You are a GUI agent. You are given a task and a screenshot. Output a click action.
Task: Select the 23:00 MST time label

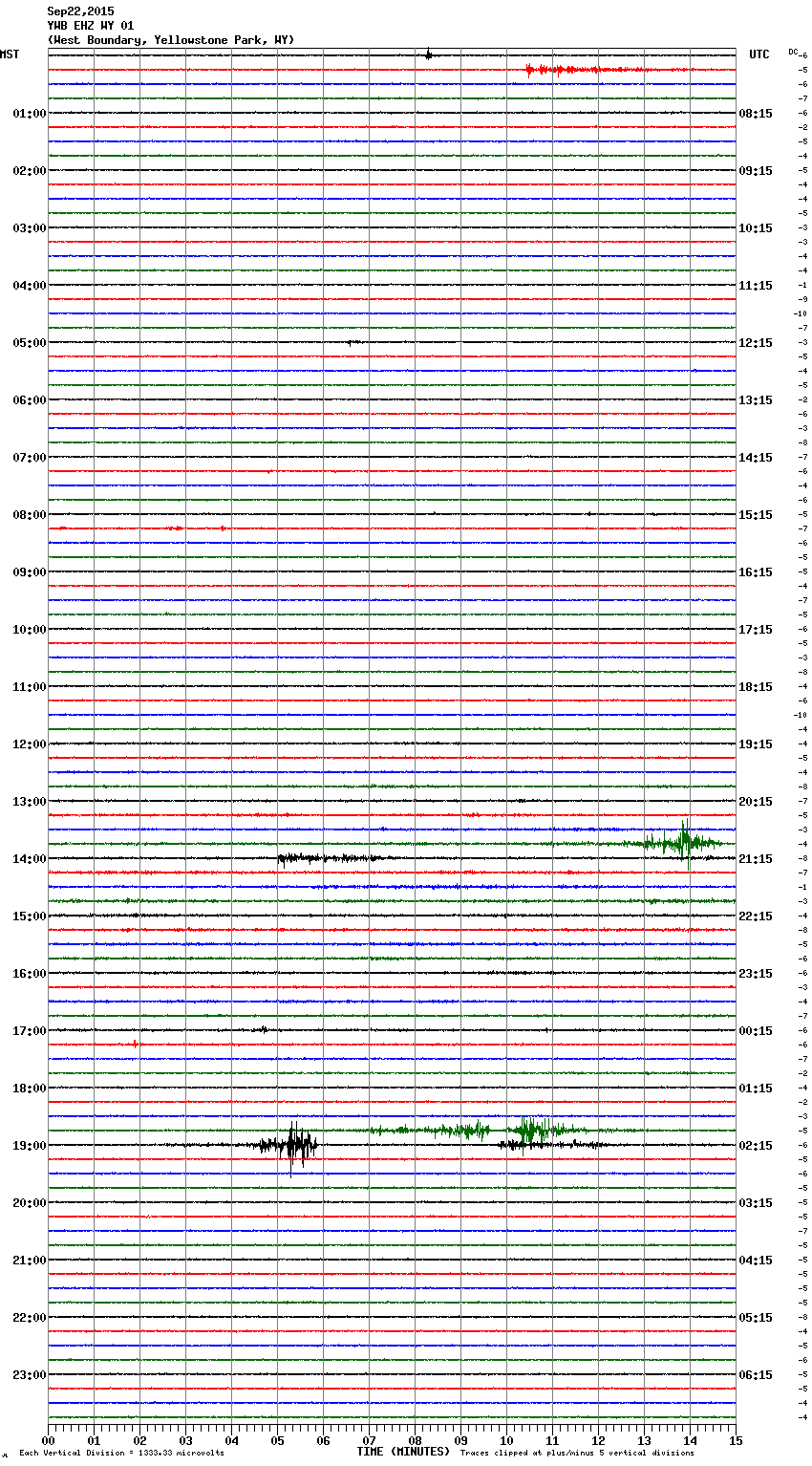click(x=29, y=1375)
